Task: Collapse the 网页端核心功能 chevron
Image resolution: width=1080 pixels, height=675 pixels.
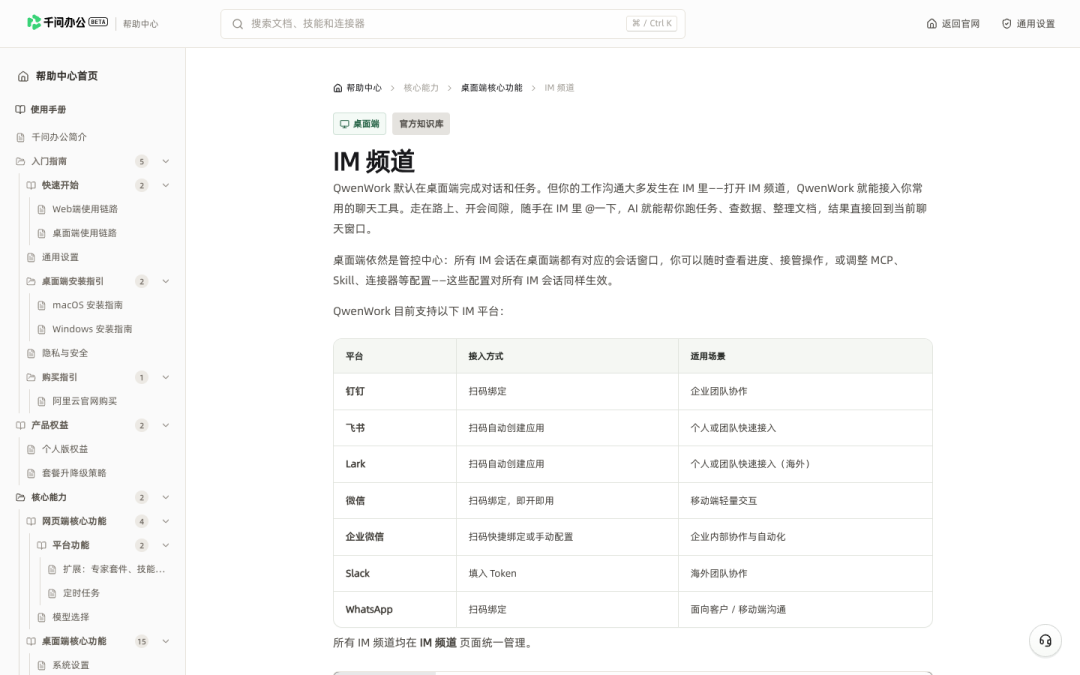Action: tap(165, 521)
